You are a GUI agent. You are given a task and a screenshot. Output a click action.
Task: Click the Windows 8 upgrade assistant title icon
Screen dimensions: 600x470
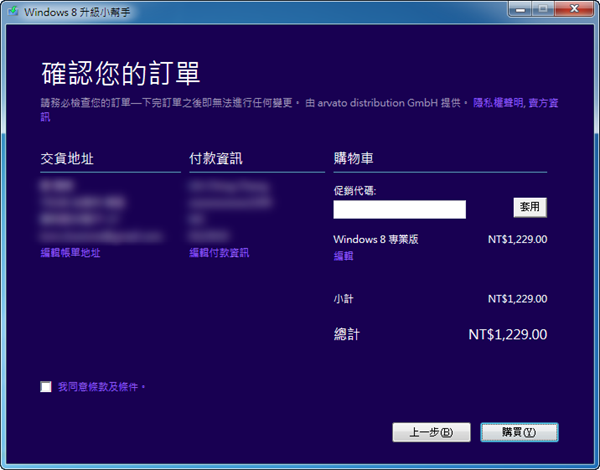[x=13, y=11]
